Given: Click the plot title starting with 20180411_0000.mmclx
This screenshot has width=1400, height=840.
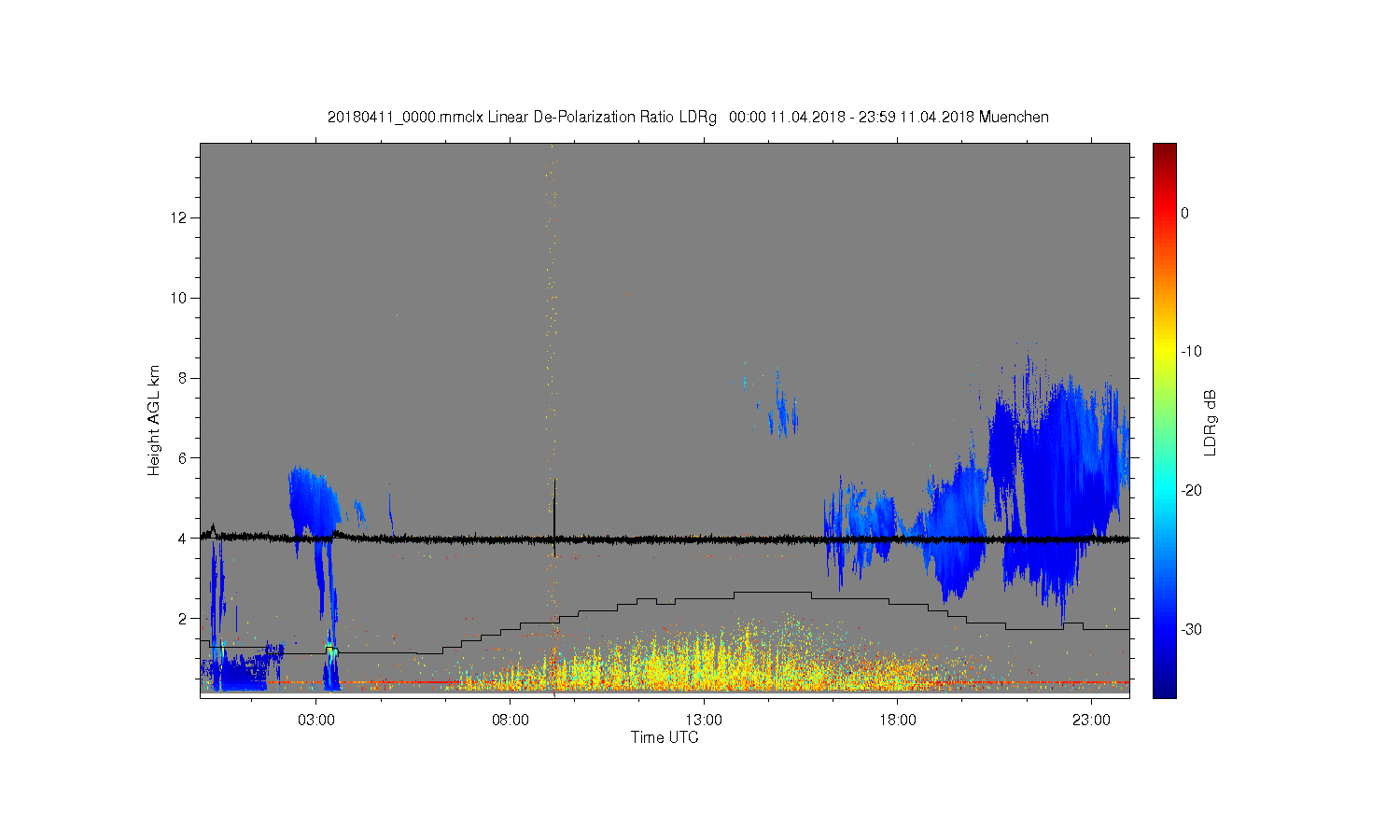Looking at the screenshot, I should (x=688, y=118).
